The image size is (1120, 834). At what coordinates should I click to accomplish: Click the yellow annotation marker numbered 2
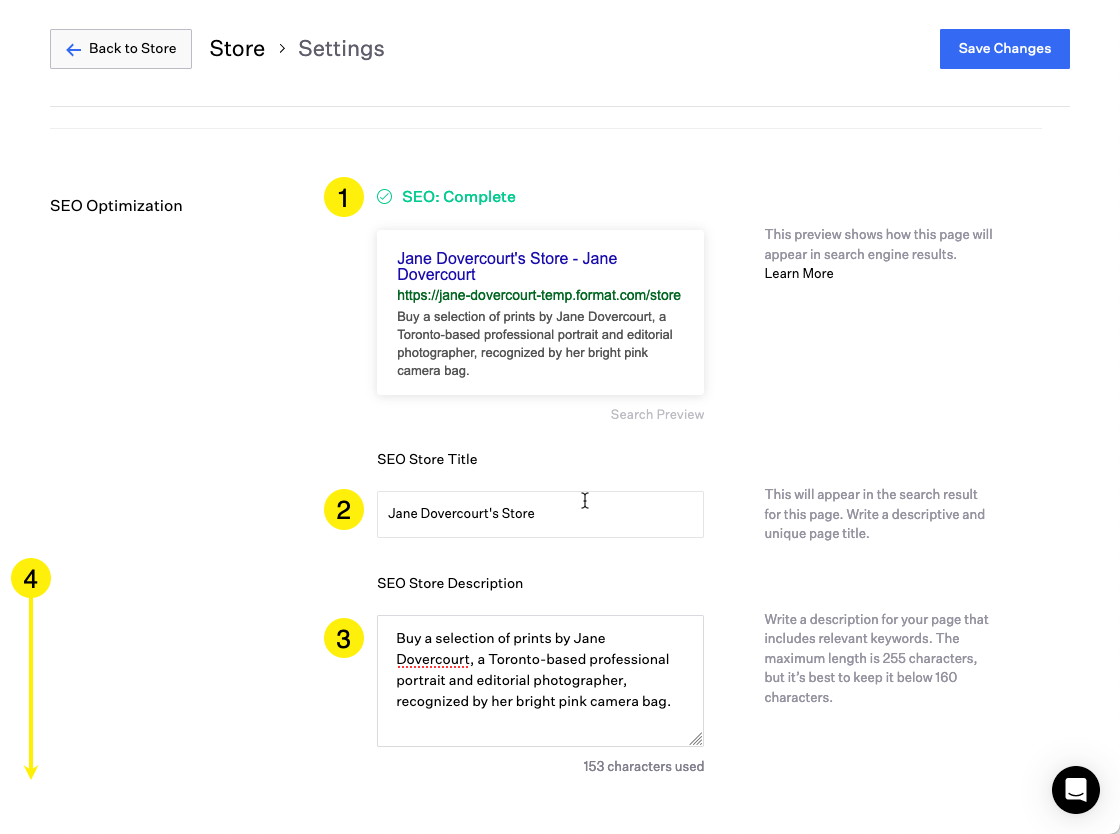point(344,510)
